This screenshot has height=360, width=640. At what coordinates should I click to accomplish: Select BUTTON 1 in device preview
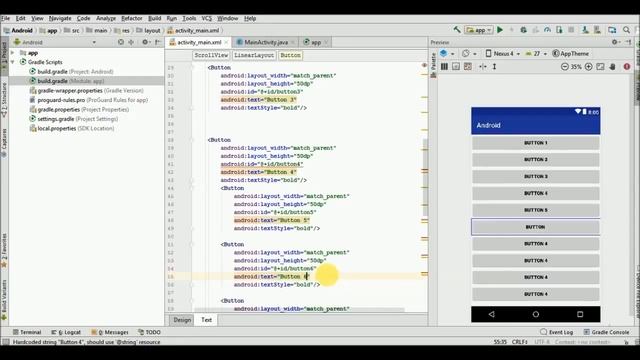[536, 143]
